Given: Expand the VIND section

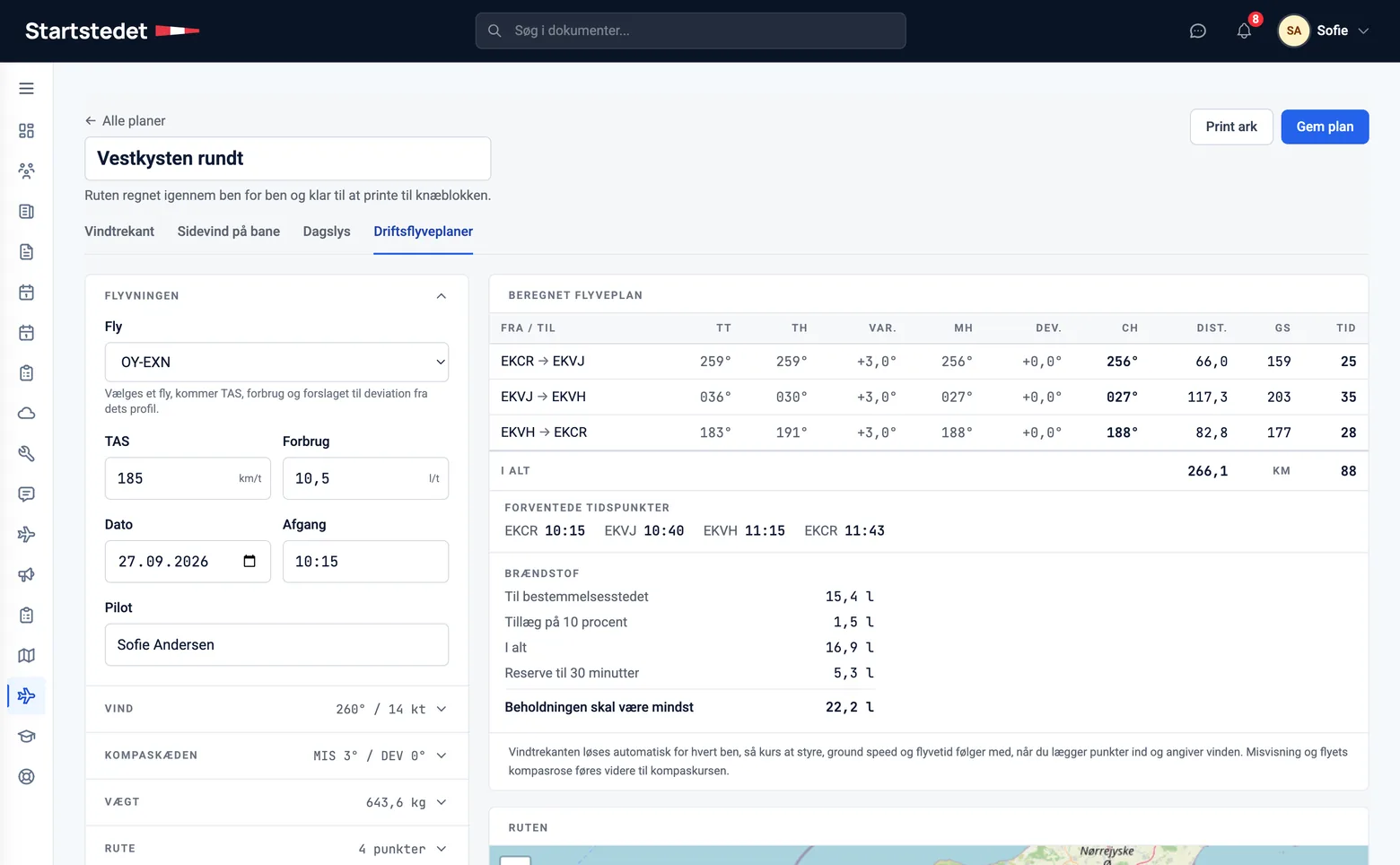Looking at the screenshot, I should tap(276, 709).
